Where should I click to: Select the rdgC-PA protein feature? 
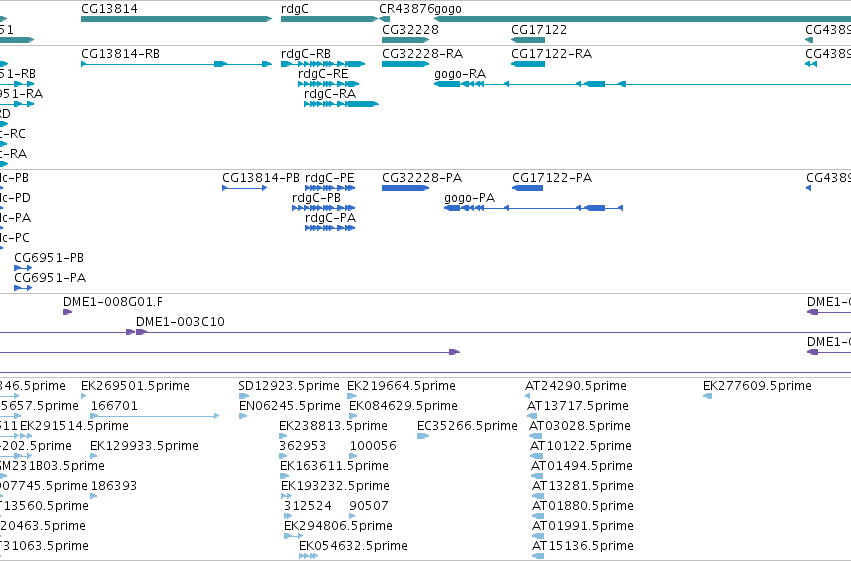(x=330, y=228)
